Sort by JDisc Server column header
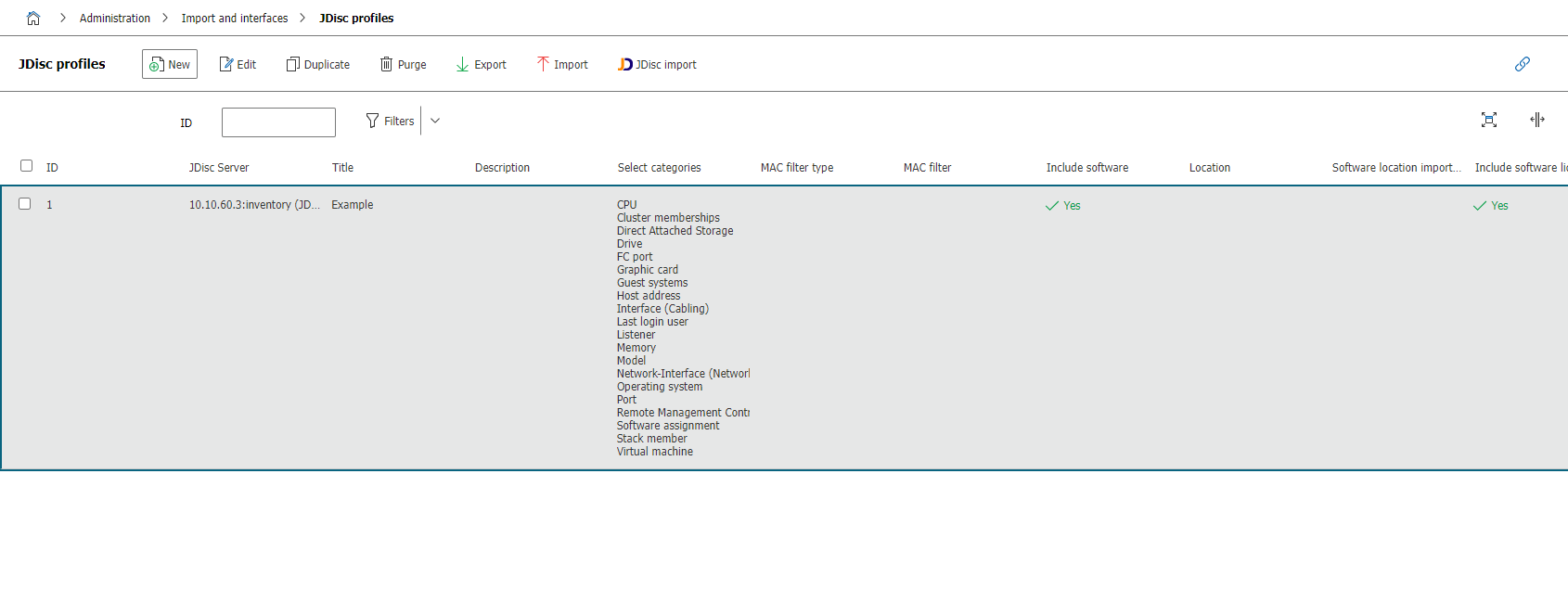The image size is (1568, 589). (219, 168)
